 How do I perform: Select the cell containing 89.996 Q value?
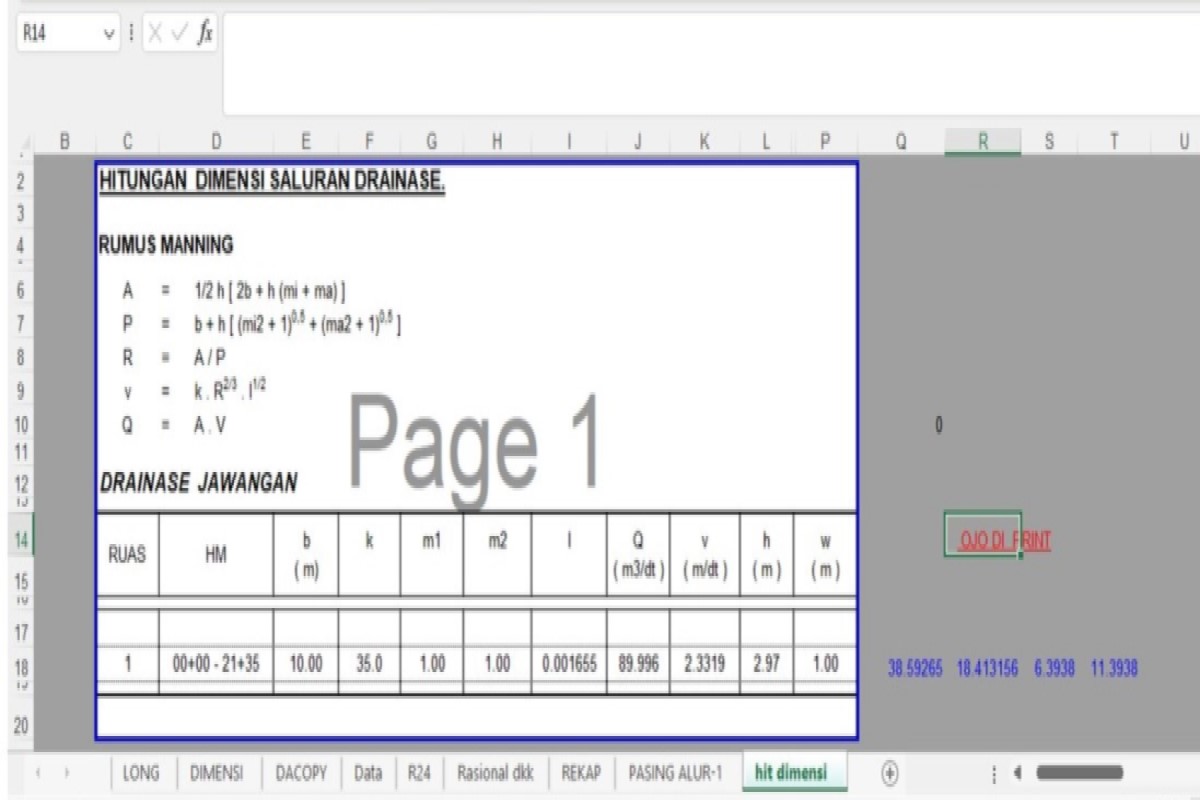point(638,665)
